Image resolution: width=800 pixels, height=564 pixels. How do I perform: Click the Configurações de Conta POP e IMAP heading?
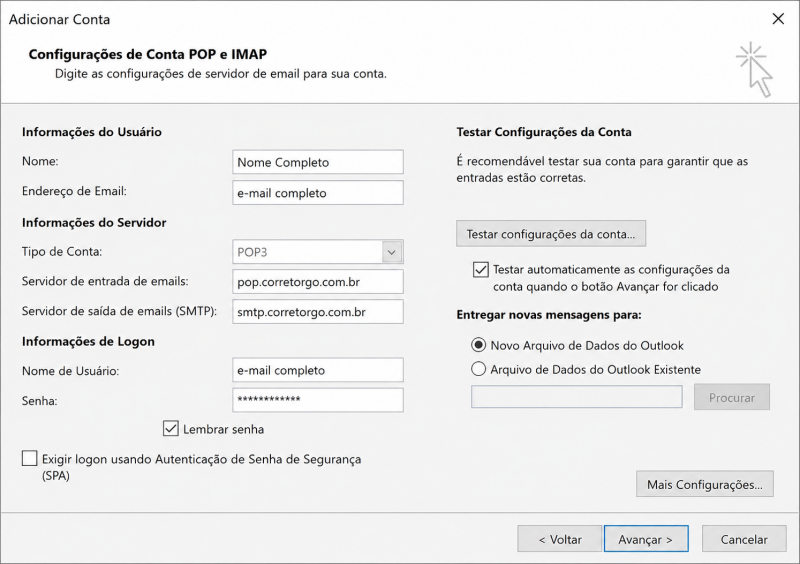[x=147, y=54]
